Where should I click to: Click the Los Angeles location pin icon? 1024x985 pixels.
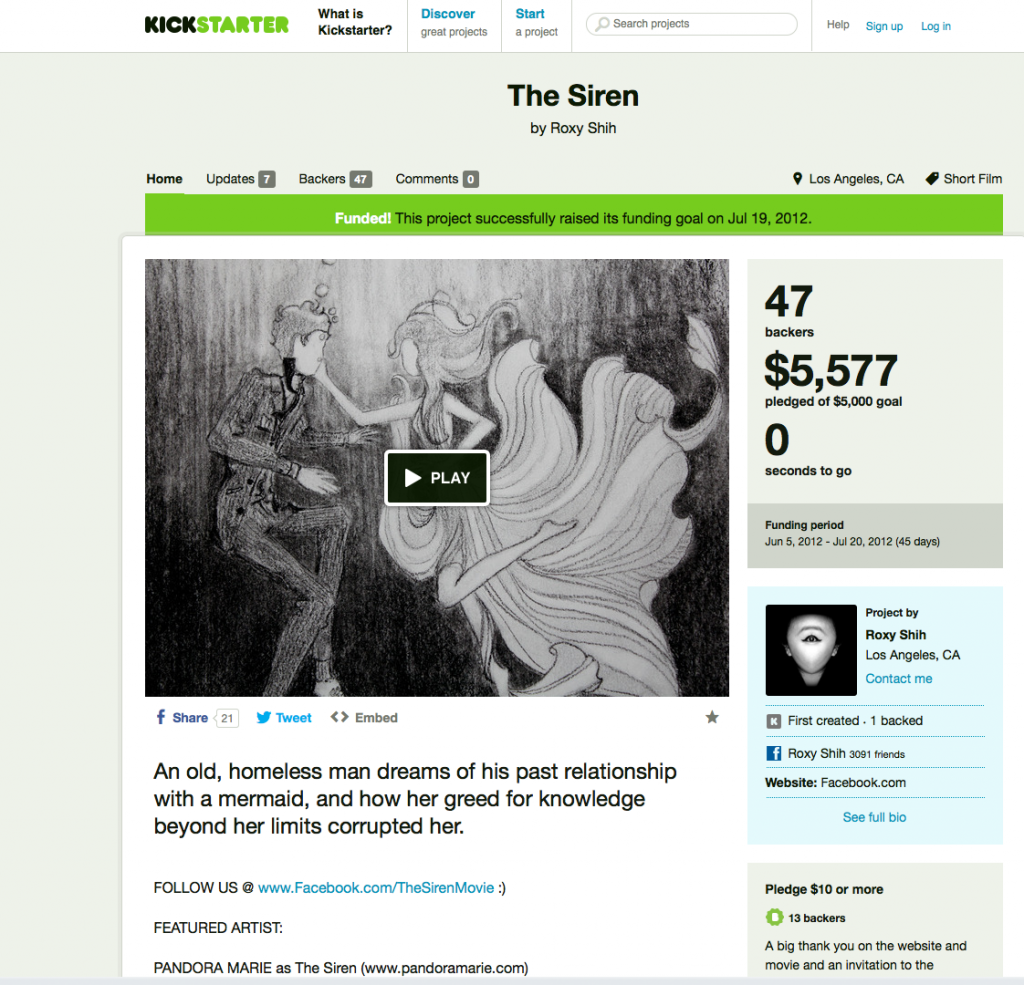click(797, 178)
